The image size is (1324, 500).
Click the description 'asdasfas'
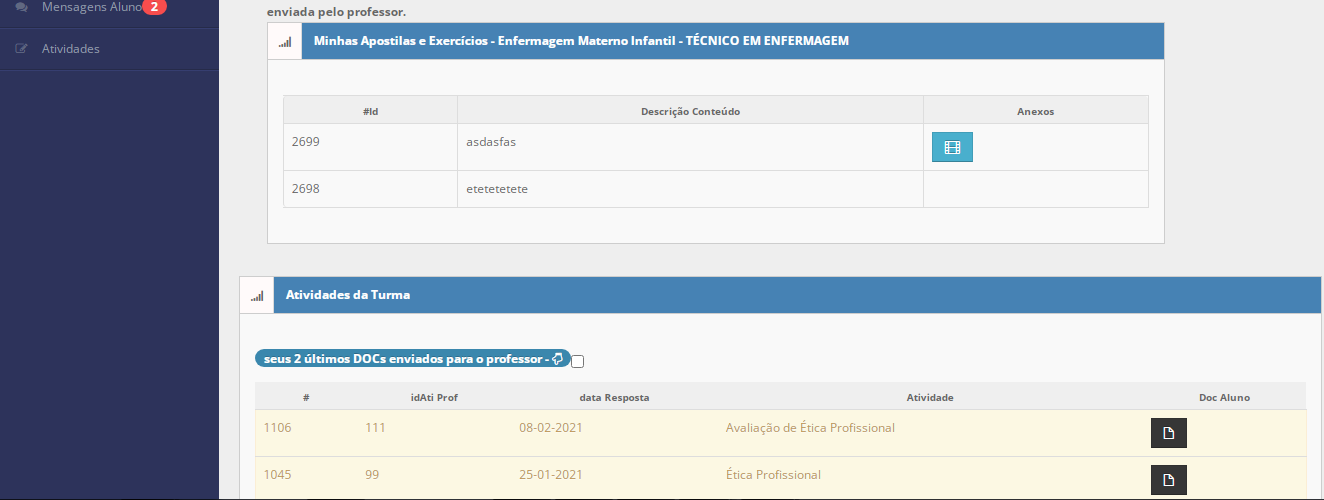tap(491, 142)
